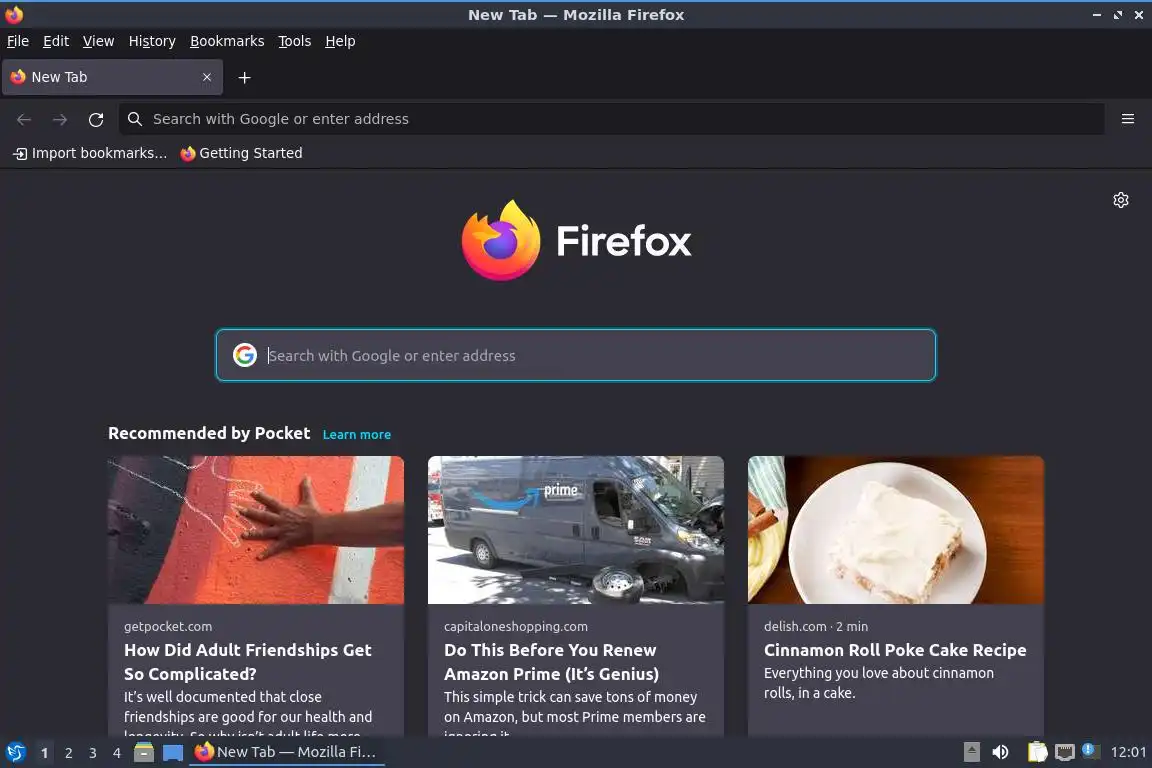Open Getting Started bookmark

click(241, 153)
